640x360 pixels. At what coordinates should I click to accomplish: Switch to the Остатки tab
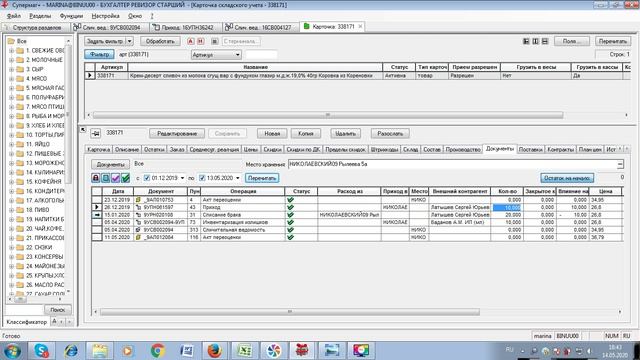154,150
